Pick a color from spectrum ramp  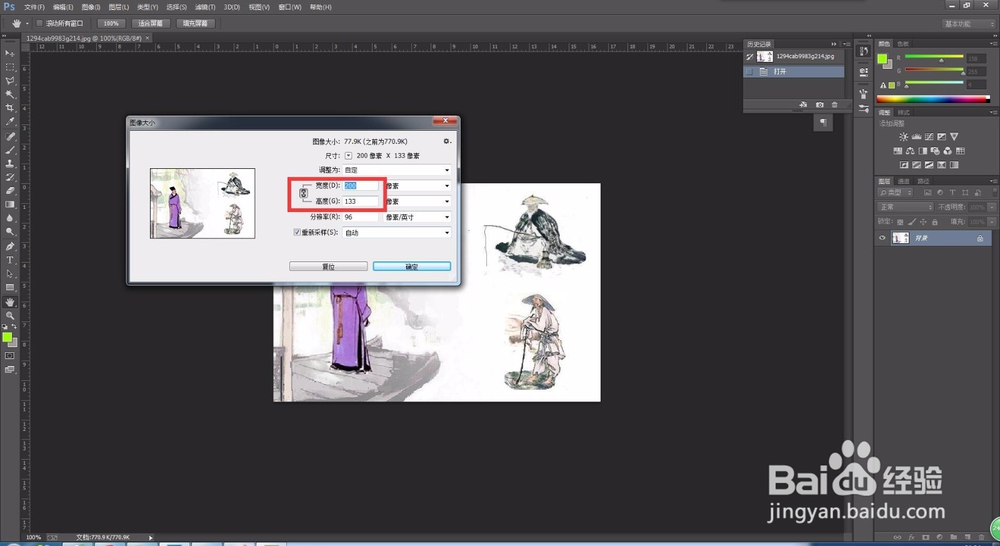pos(933,99)
